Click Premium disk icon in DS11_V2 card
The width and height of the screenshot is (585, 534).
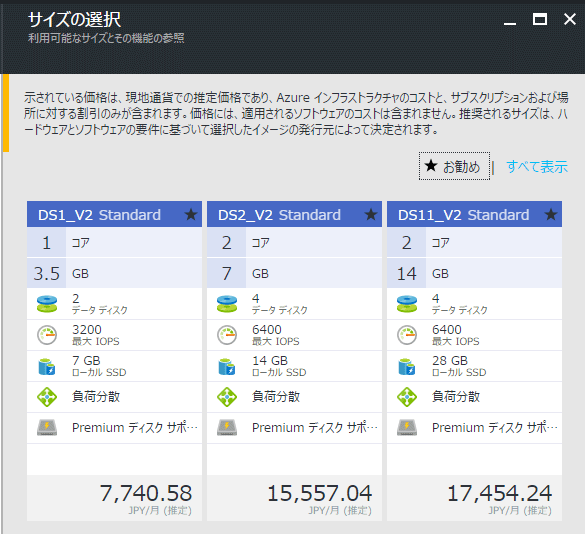(407, 428)
